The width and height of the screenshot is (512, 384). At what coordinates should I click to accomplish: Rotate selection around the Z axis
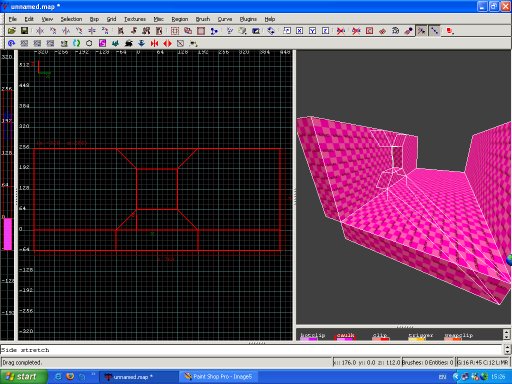pyautogui.click(x=105, y=31)
